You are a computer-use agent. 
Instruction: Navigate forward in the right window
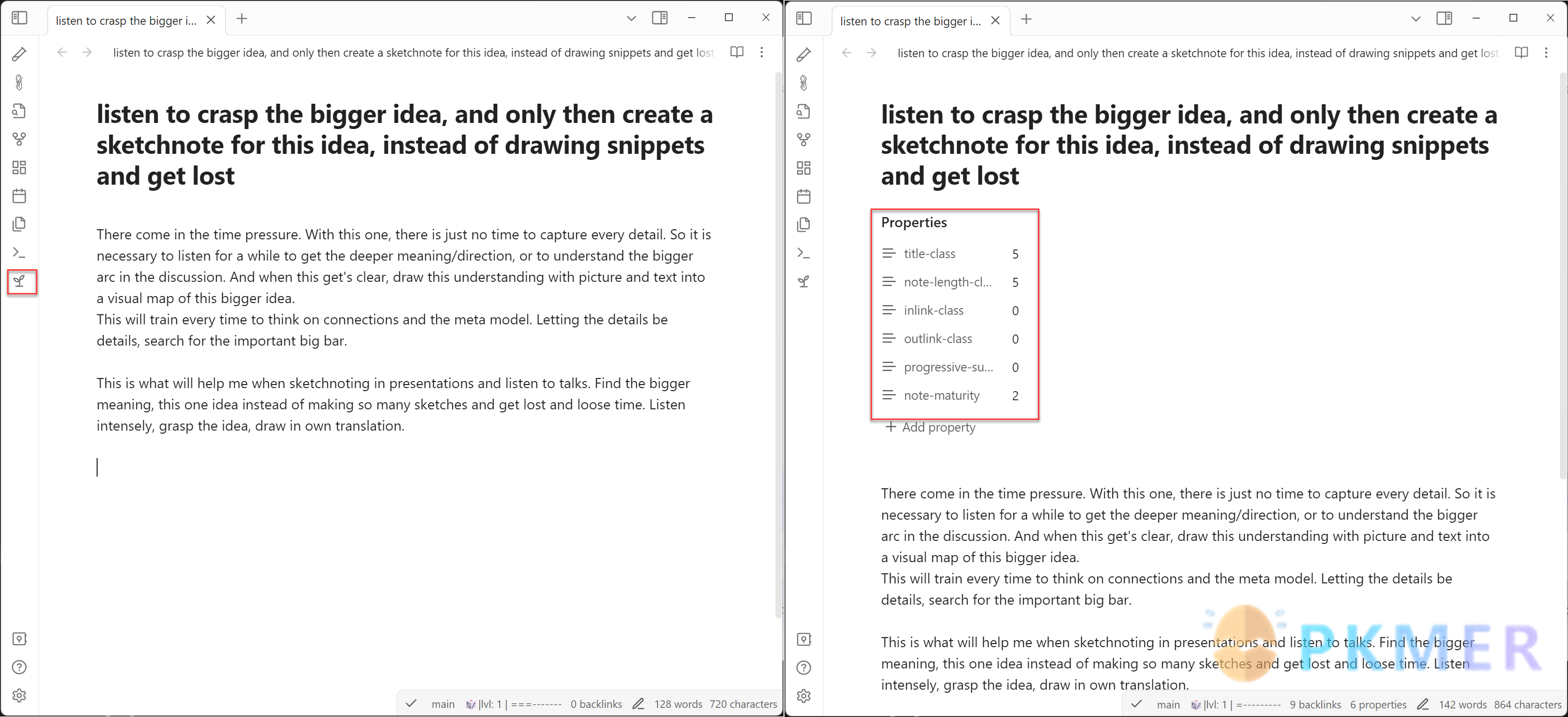pos(872,53)
